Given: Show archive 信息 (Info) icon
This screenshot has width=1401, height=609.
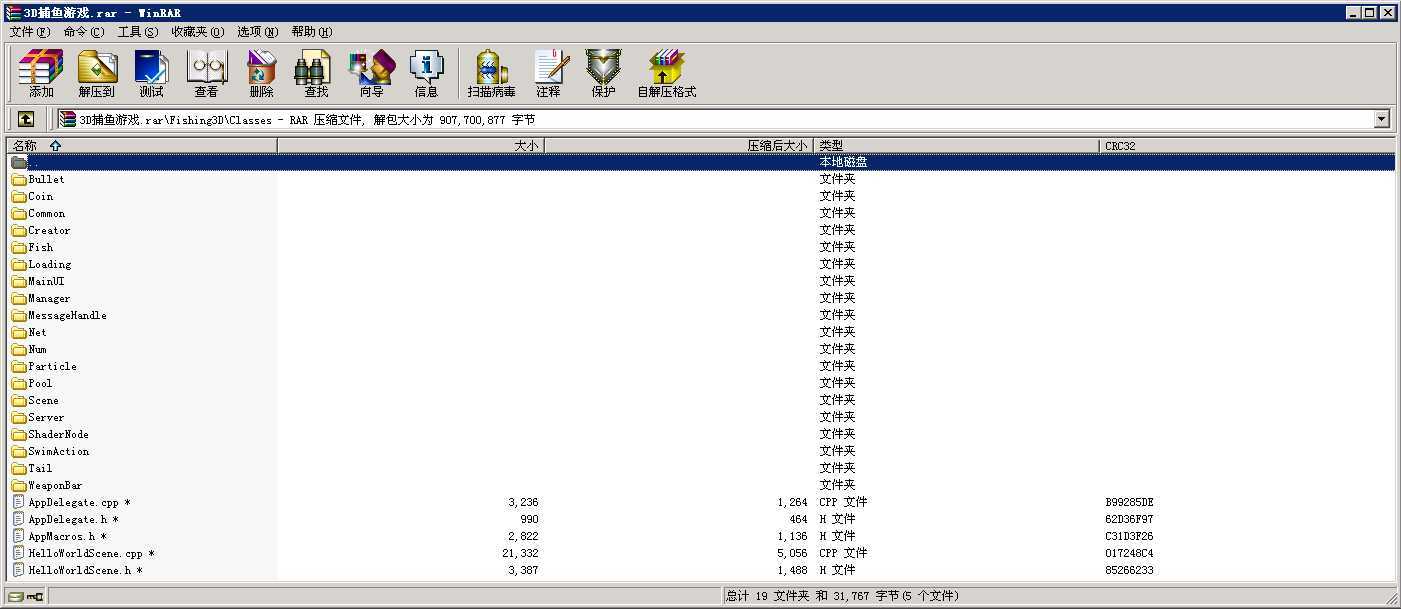Looking at the screenshot, I should pos(426,74).
